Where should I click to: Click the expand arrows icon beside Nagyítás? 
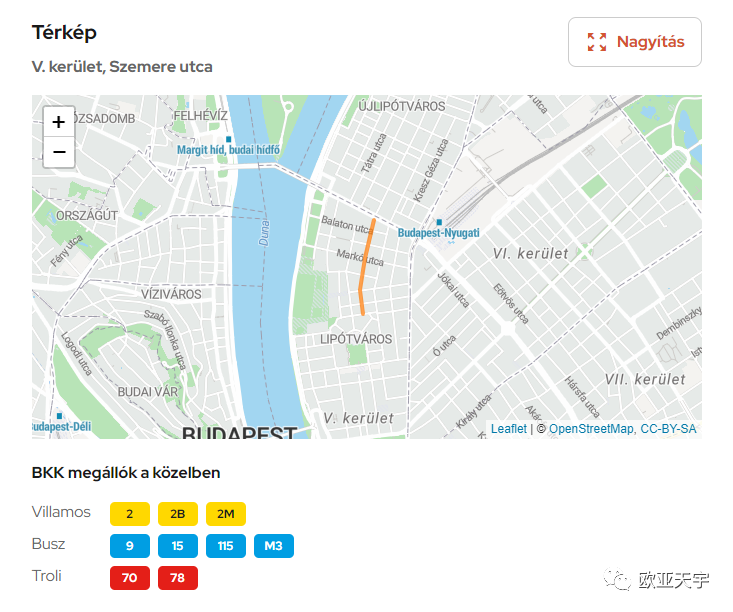597,42
